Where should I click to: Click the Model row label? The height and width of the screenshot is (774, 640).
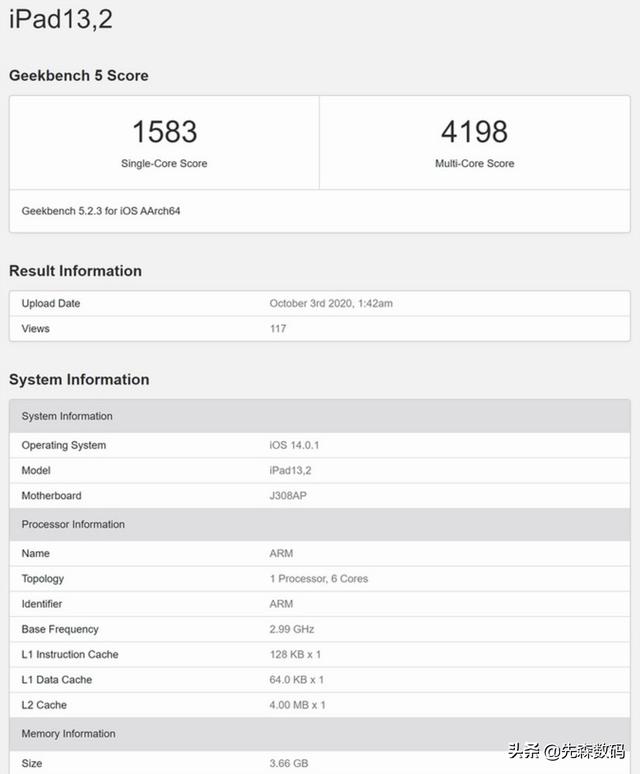36,470
